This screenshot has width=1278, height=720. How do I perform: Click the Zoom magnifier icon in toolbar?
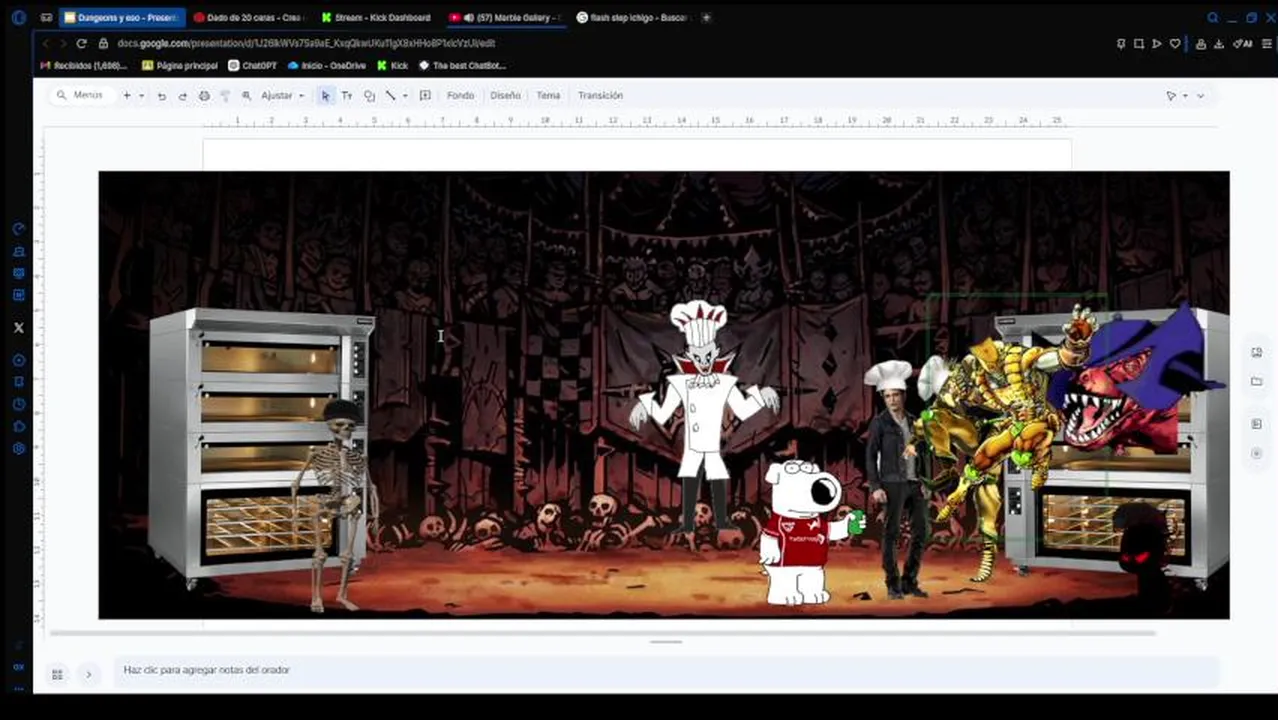coord(246,96)
